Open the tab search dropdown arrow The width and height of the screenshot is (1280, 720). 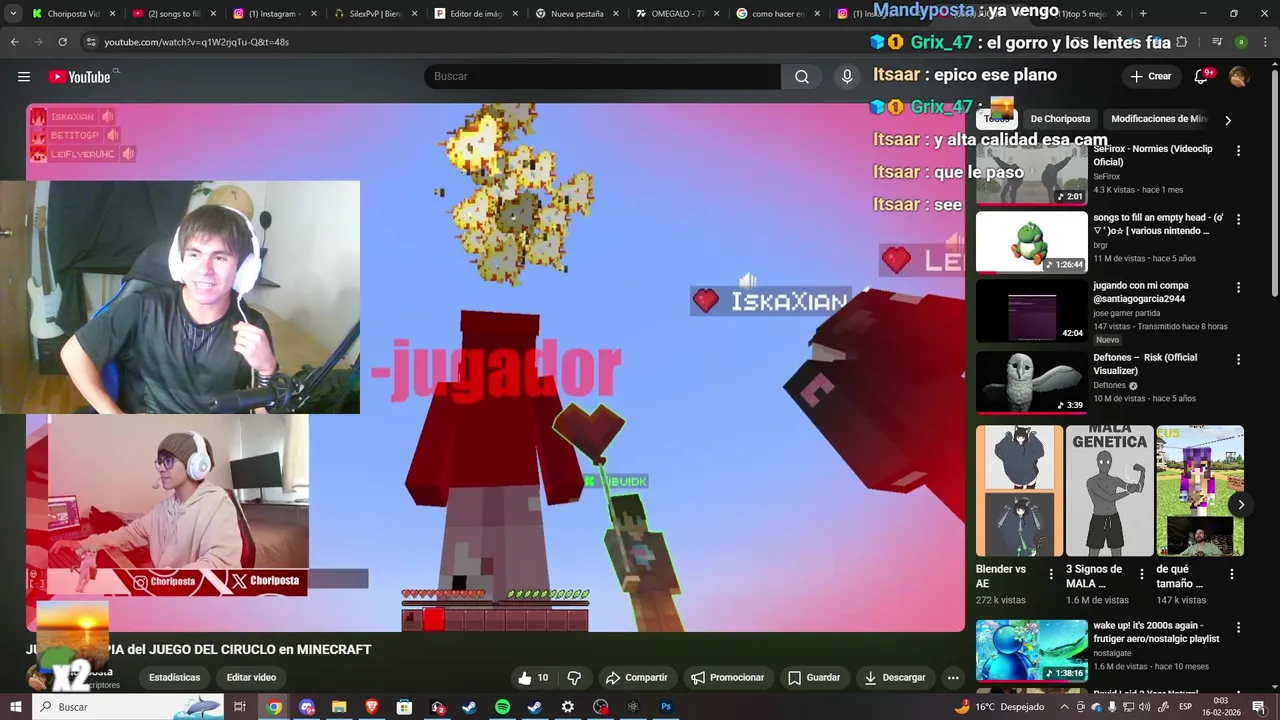pos(13,14)
